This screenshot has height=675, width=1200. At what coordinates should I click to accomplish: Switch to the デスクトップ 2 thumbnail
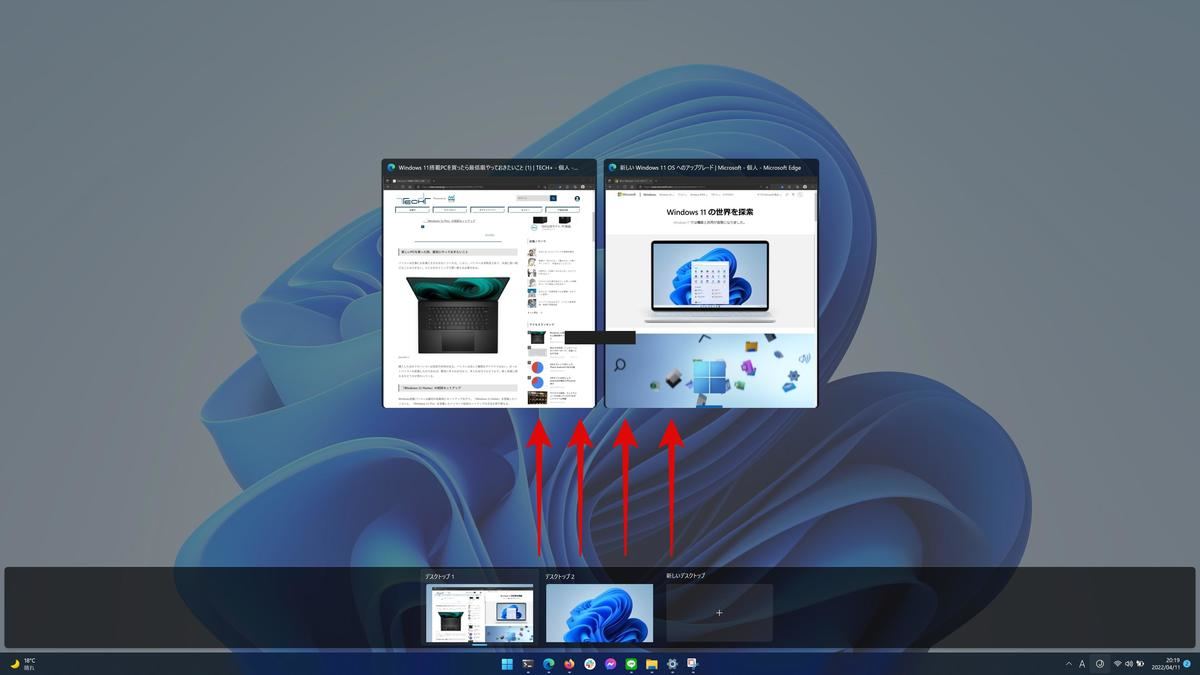[x=599, y=613]
